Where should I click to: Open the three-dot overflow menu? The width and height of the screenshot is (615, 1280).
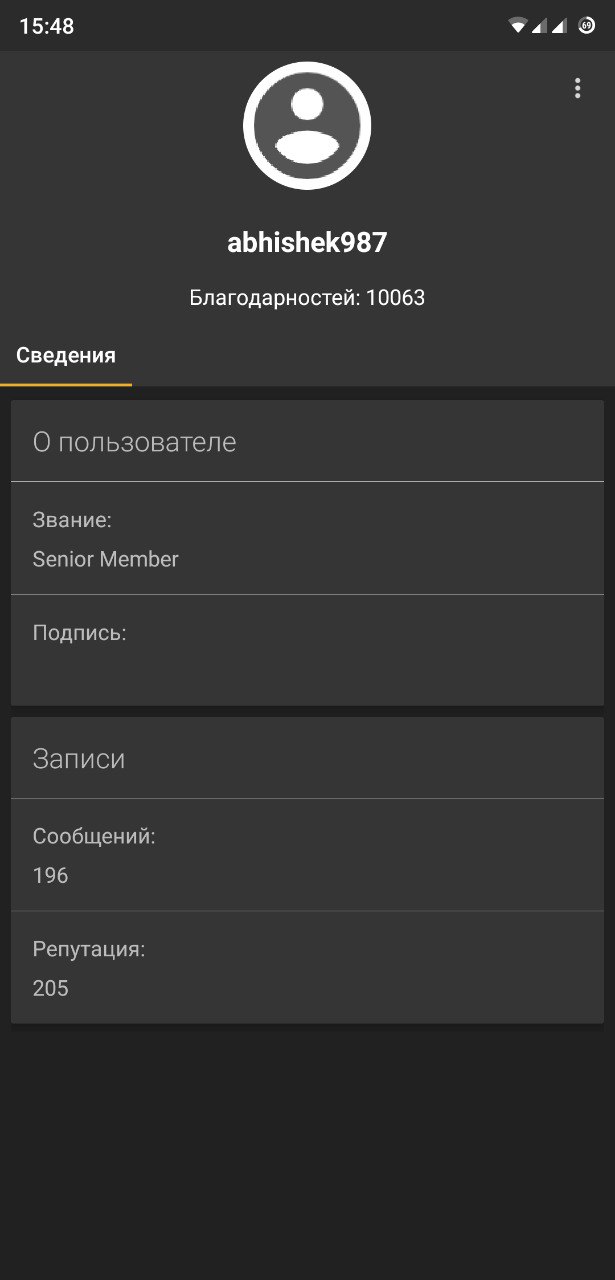click(577, 88)
